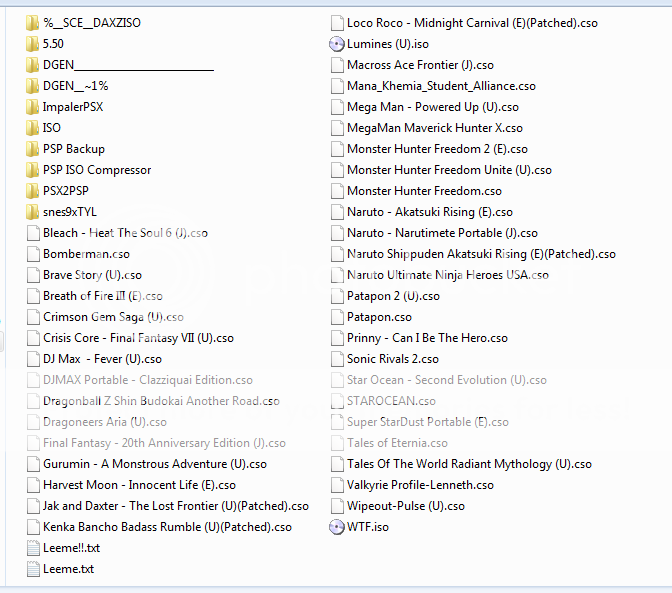Click the Lumines (U).iso disc icon
Screen dimensions: 672x593
tap(337, 44)
